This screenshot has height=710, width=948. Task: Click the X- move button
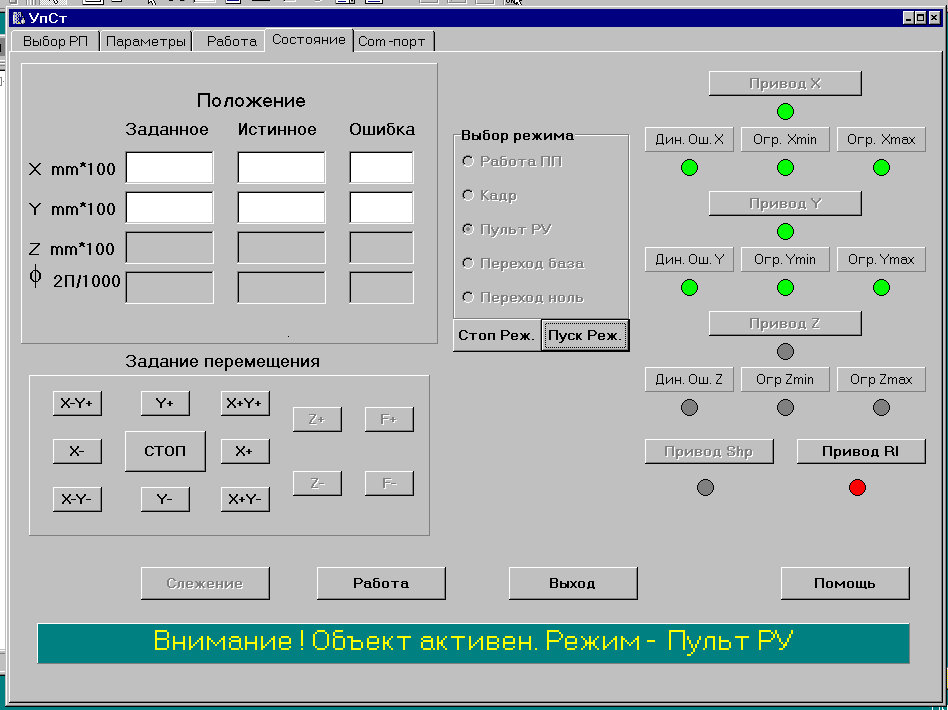point(77,451)
